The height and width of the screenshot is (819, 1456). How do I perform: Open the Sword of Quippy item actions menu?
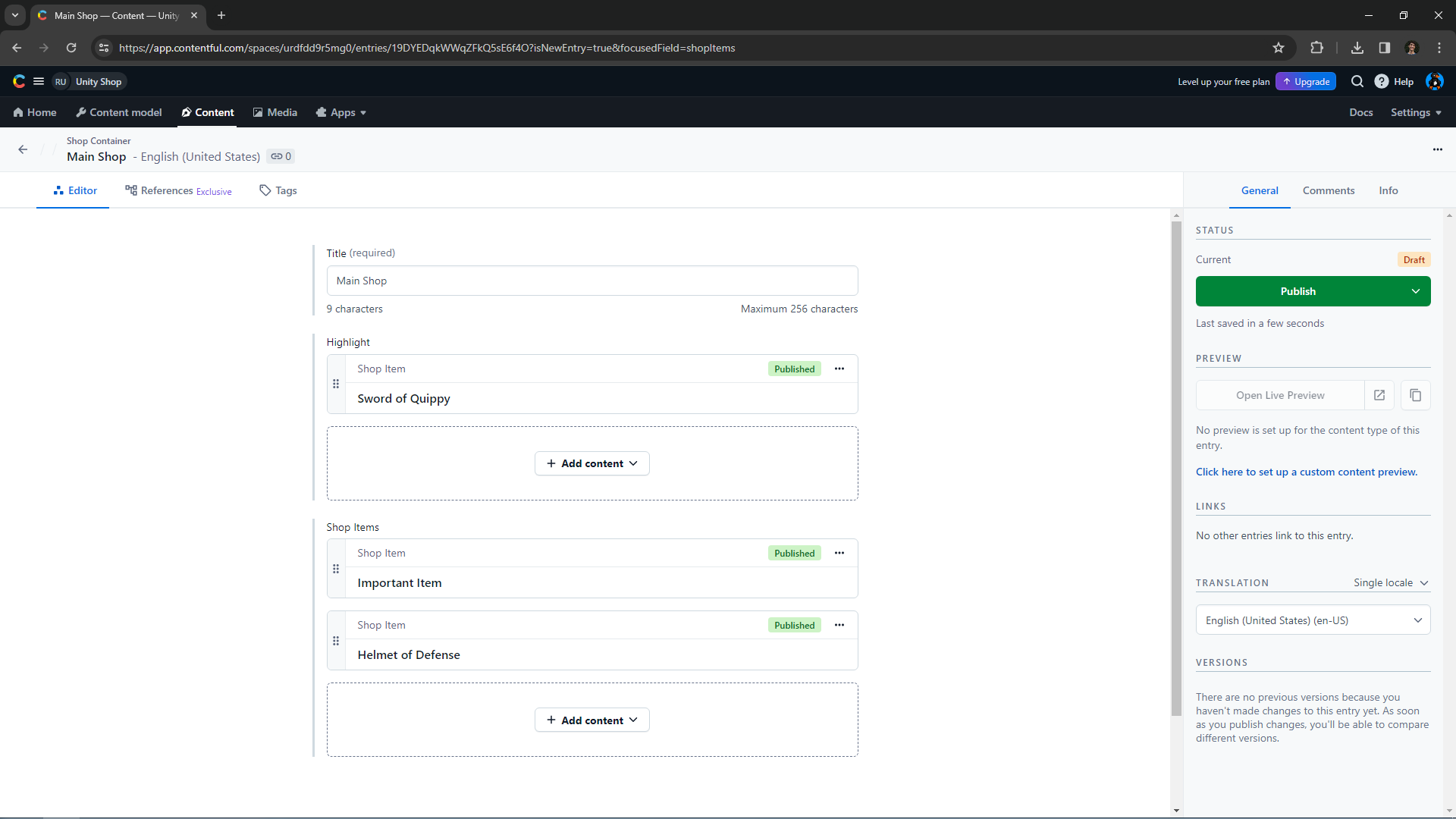(839, 369)
